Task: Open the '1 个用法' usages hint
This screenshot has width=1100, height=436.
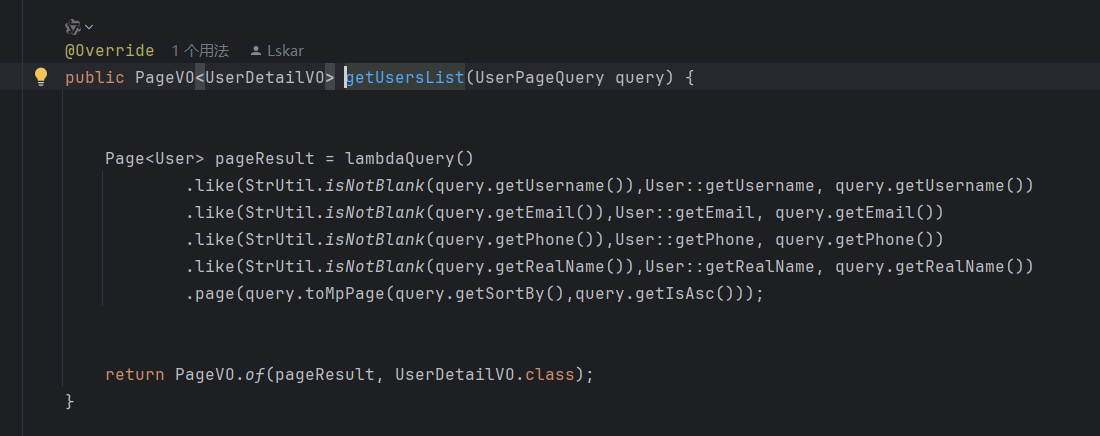Action: point(200,51)
